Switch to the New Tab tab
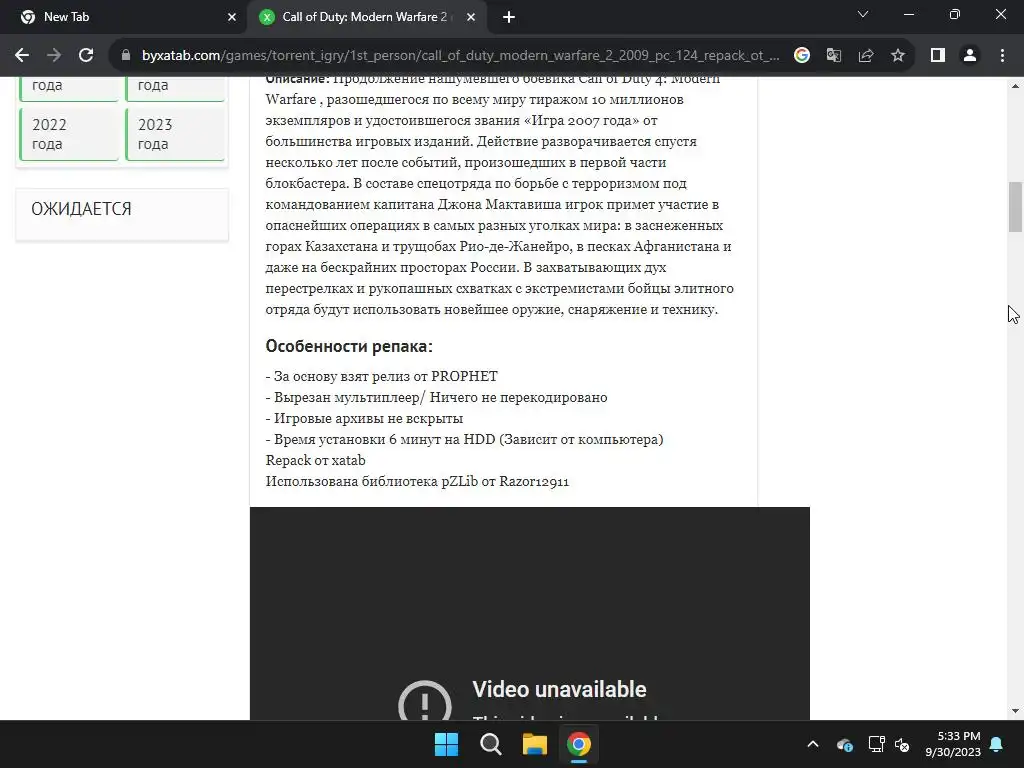Image resolution: width=1024 pixels, height=768 pixels. [x=124, y=18]
